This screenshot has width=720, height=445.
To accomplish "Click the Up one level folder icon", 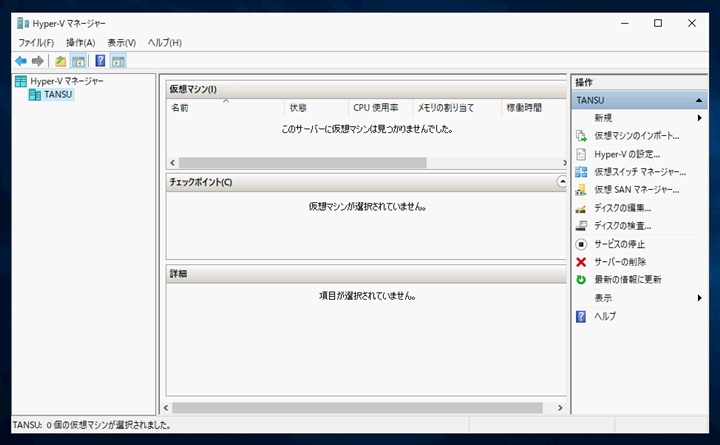I will 61,61.
